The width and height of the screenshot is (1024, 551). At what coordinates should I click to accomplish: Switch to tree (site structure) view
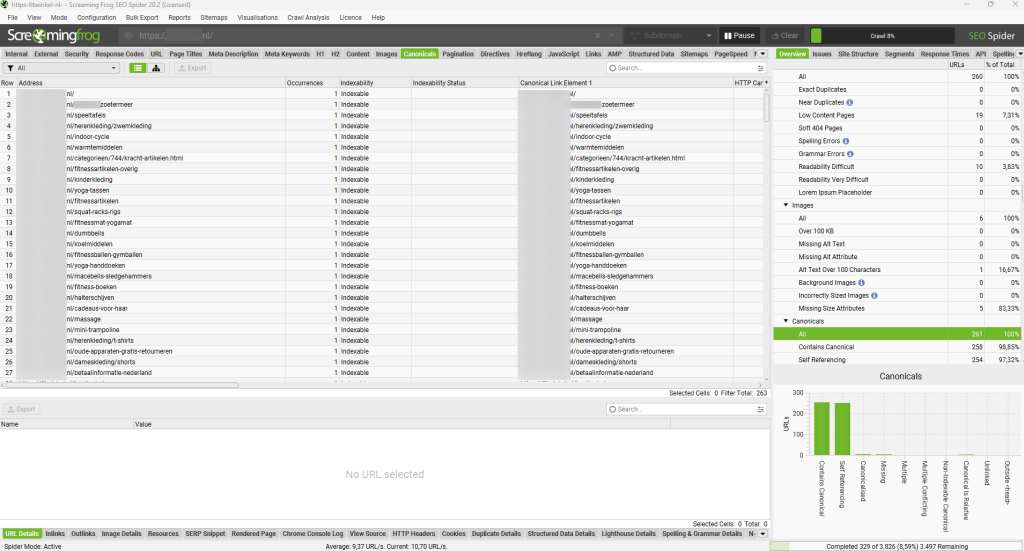(x=156, y=68)
